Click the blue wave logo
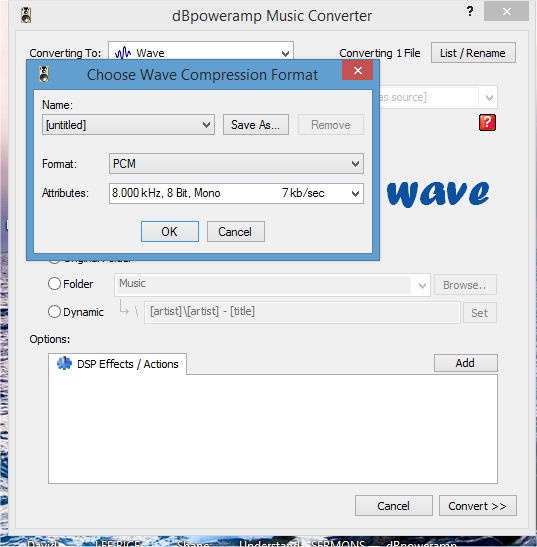 pos(438,194)
